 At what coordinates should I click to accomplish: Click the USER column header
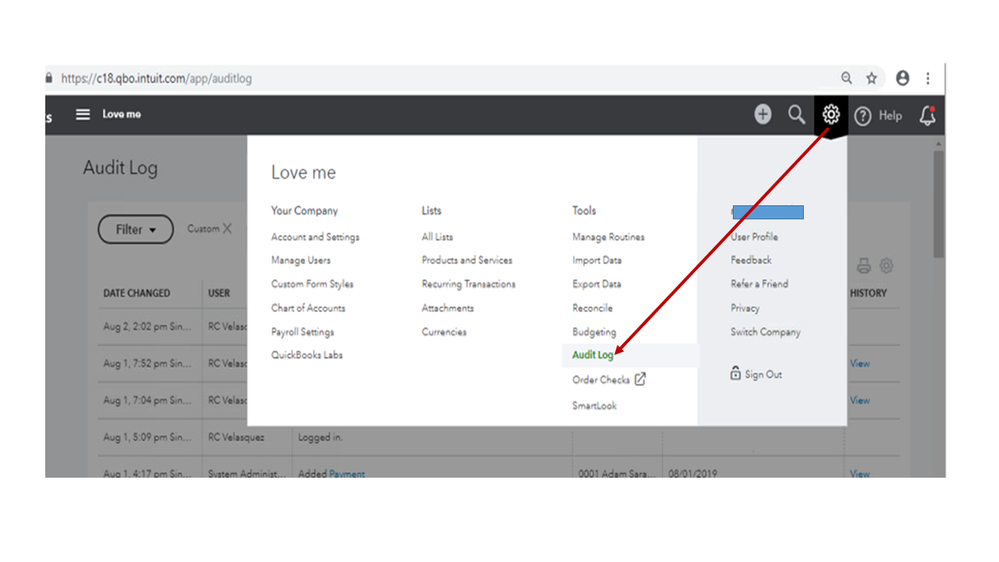pos(219,293)
